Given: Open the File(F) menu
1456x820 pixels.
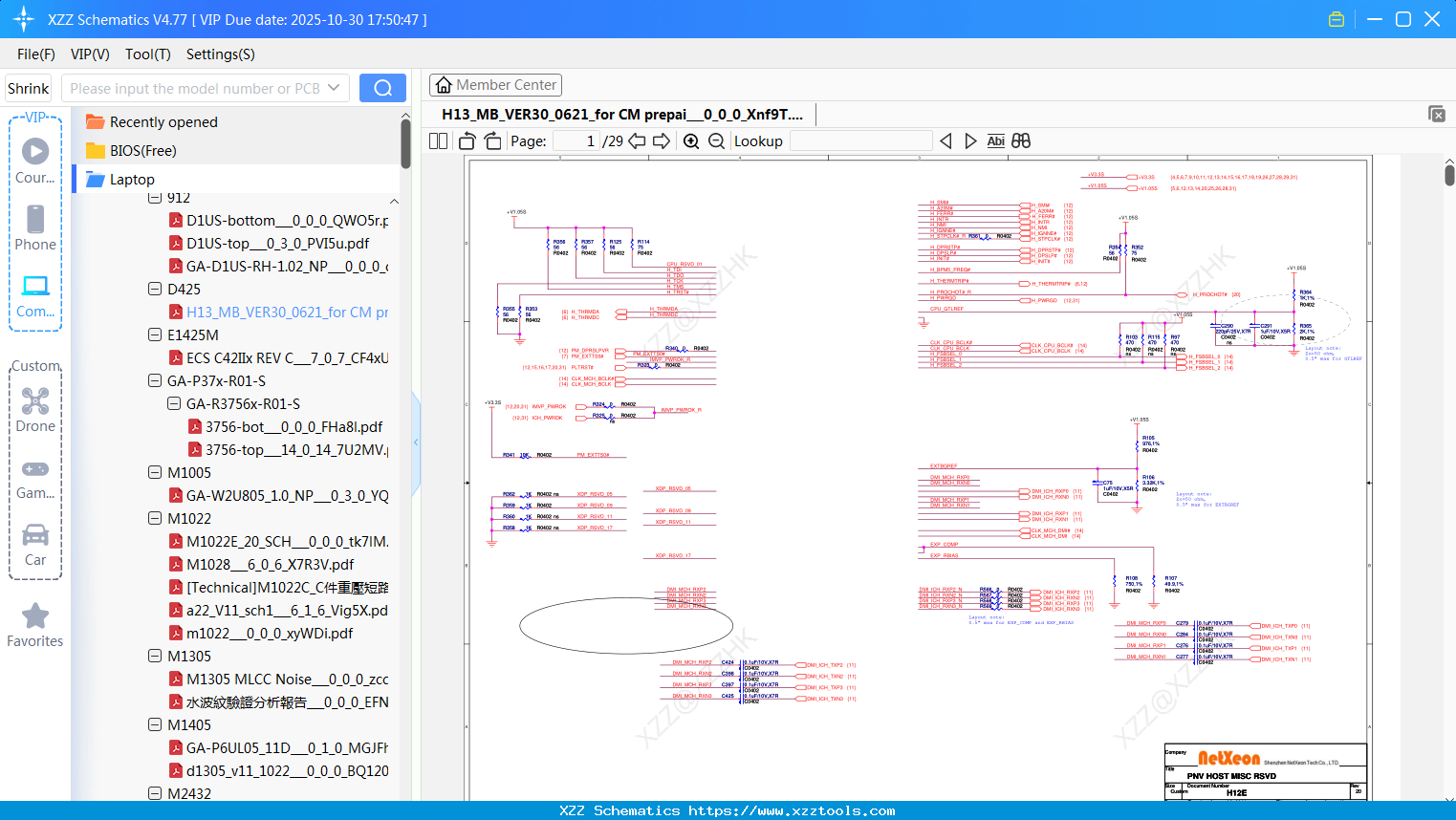Looking at the screenshot, I should click(x=36, y=54).
